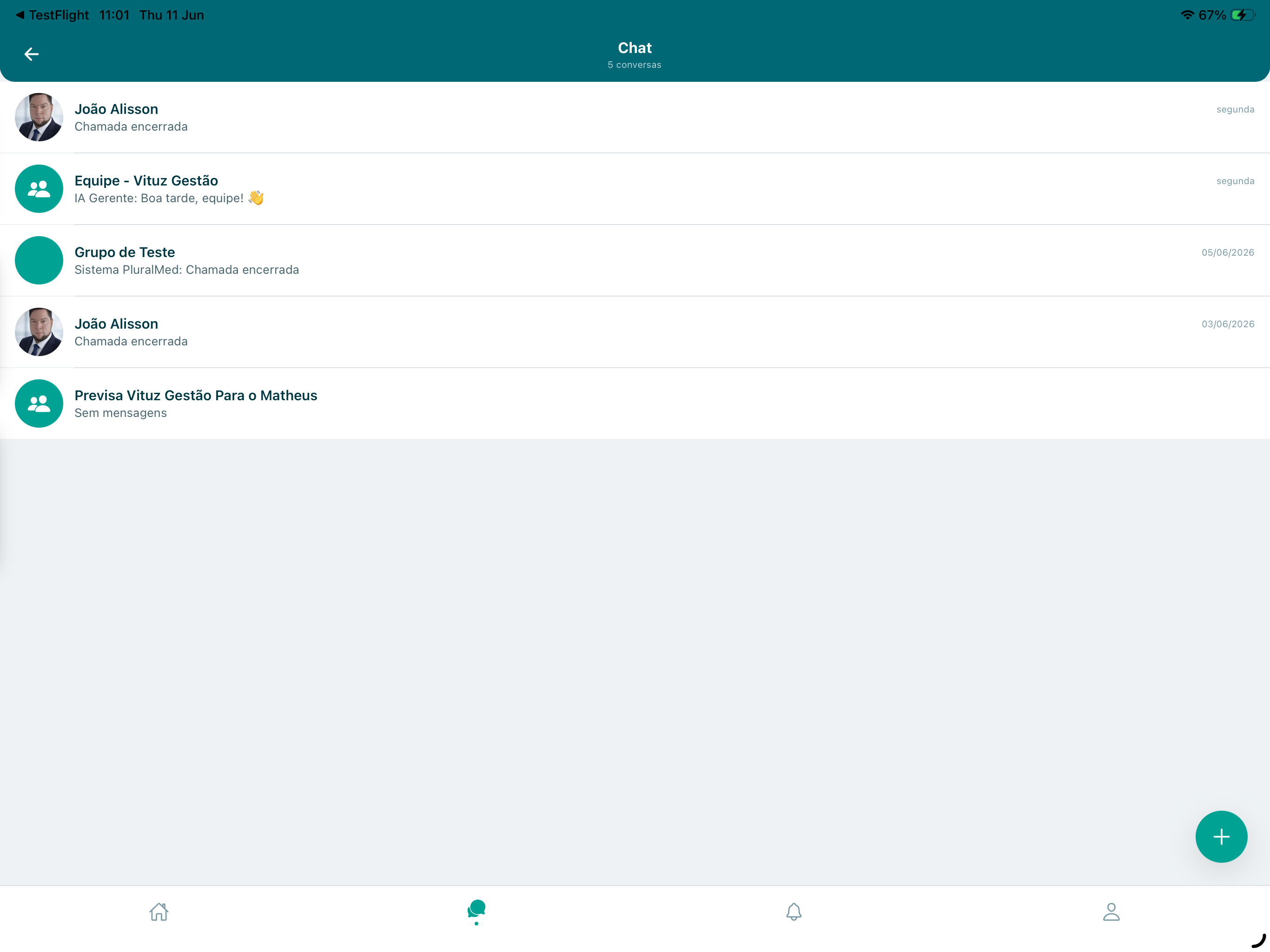Open the profile person tab
Viewport: 1270px width, 952px height.
pos(1111,911)
